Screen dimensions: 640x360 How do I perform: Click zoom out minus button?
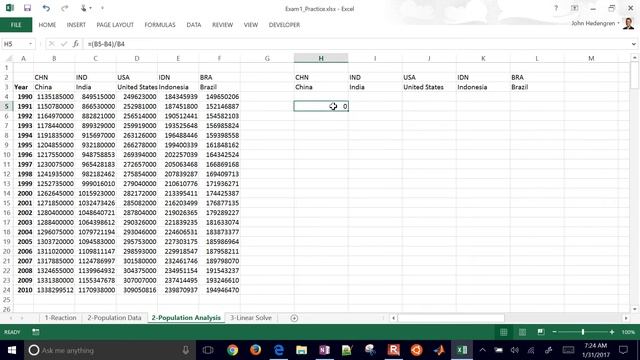point(554,332)
